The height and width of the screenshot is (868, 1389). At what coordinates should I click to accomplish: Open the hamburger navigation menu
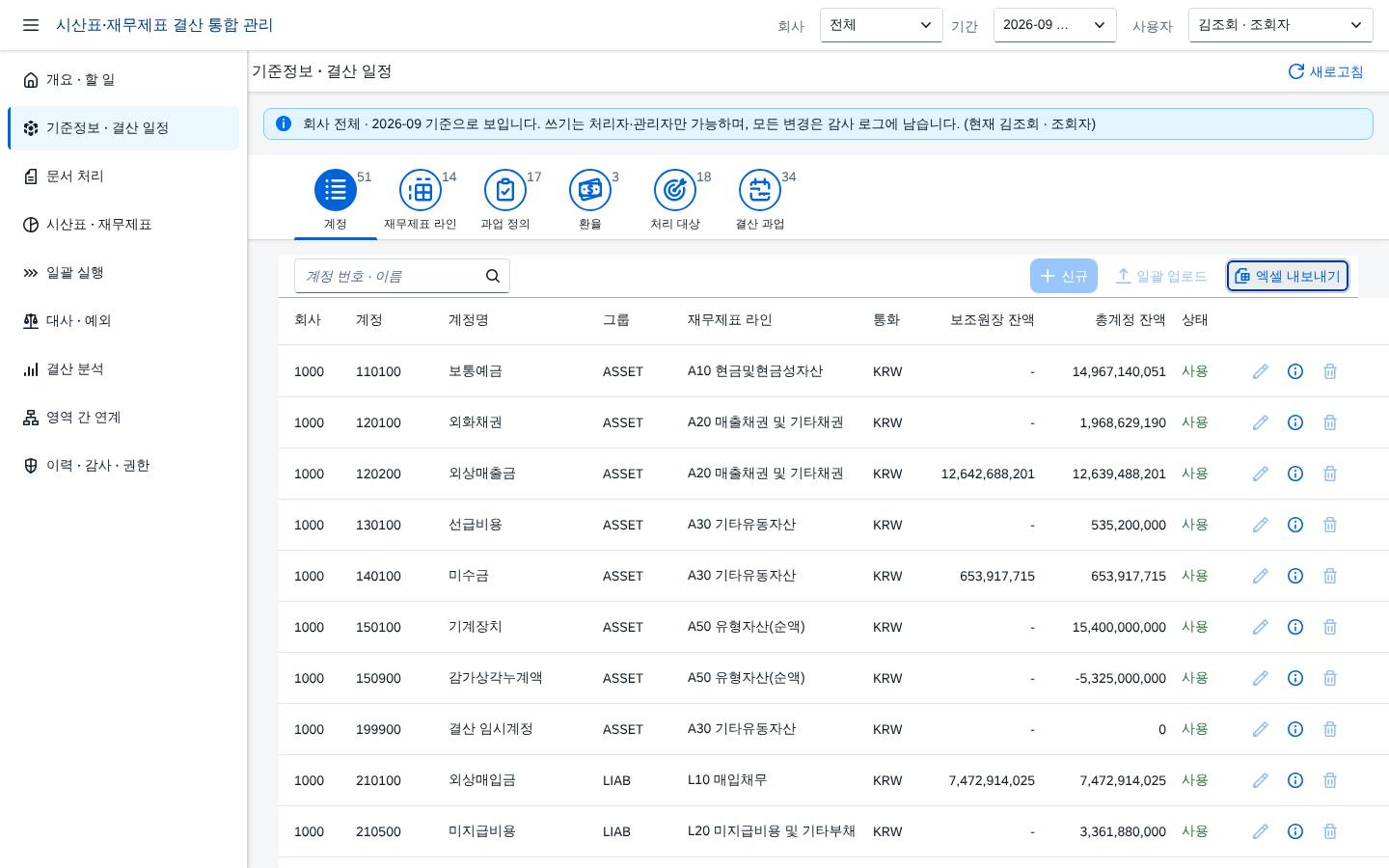[x=31, y=25]
